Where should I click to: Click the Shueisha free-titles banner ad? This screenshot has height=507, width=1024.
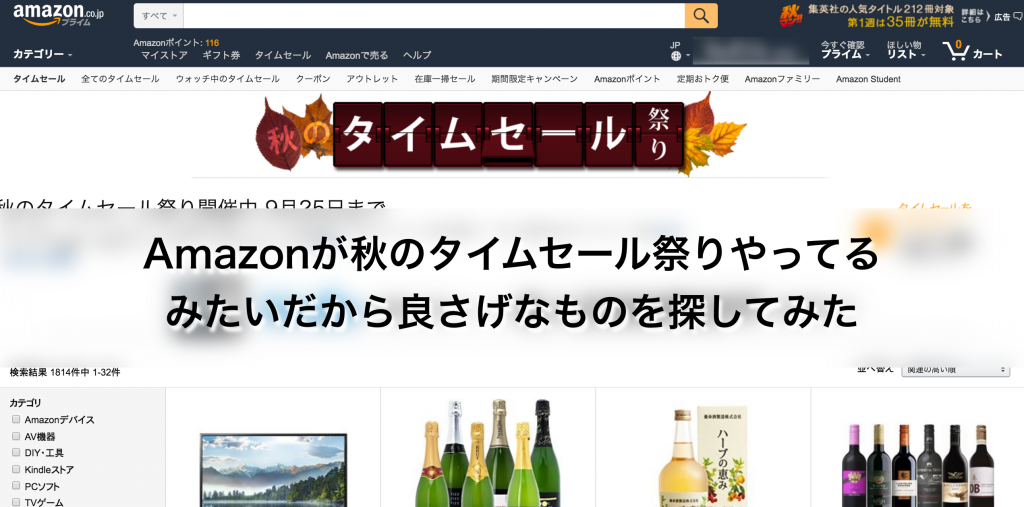click(x=865, y=16)
